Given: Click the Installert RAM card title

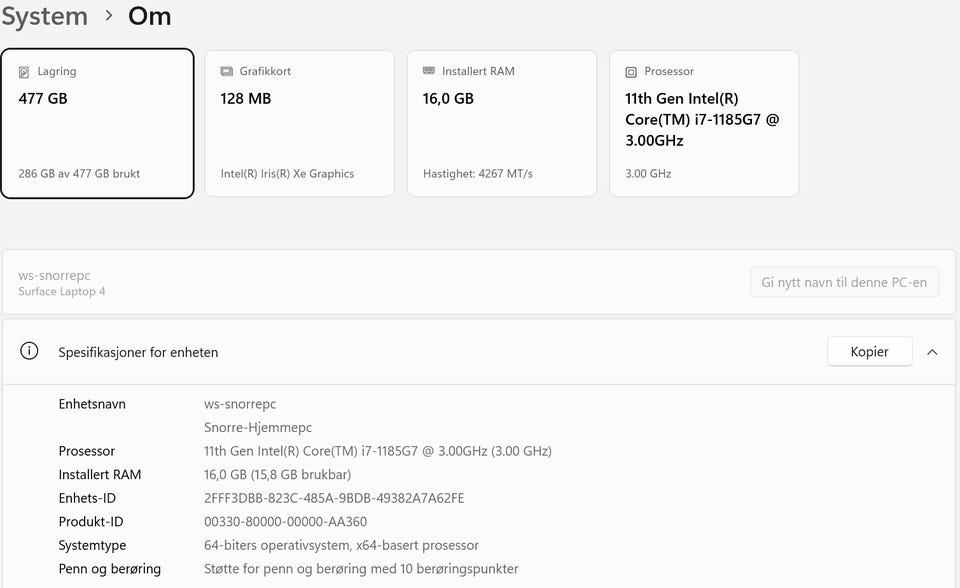Looking at the screenshot, I should 478,72.
